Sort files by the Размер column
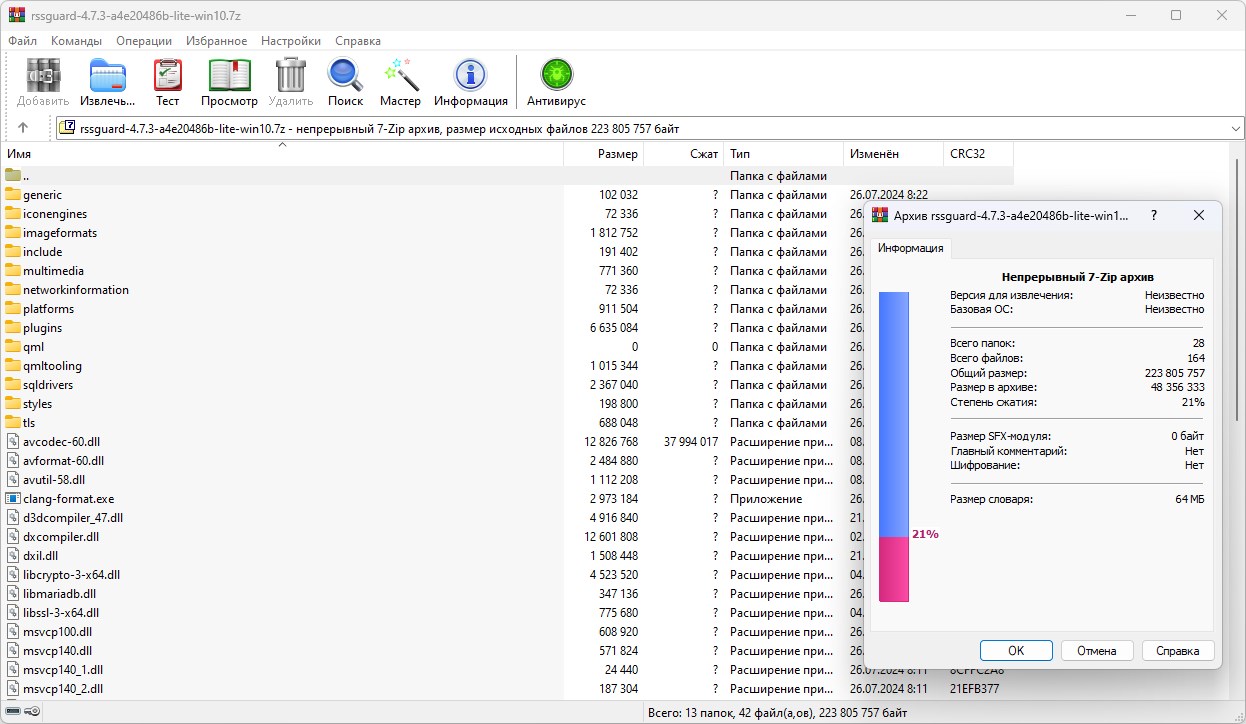 pyautogui.click(x=604, y=154)
